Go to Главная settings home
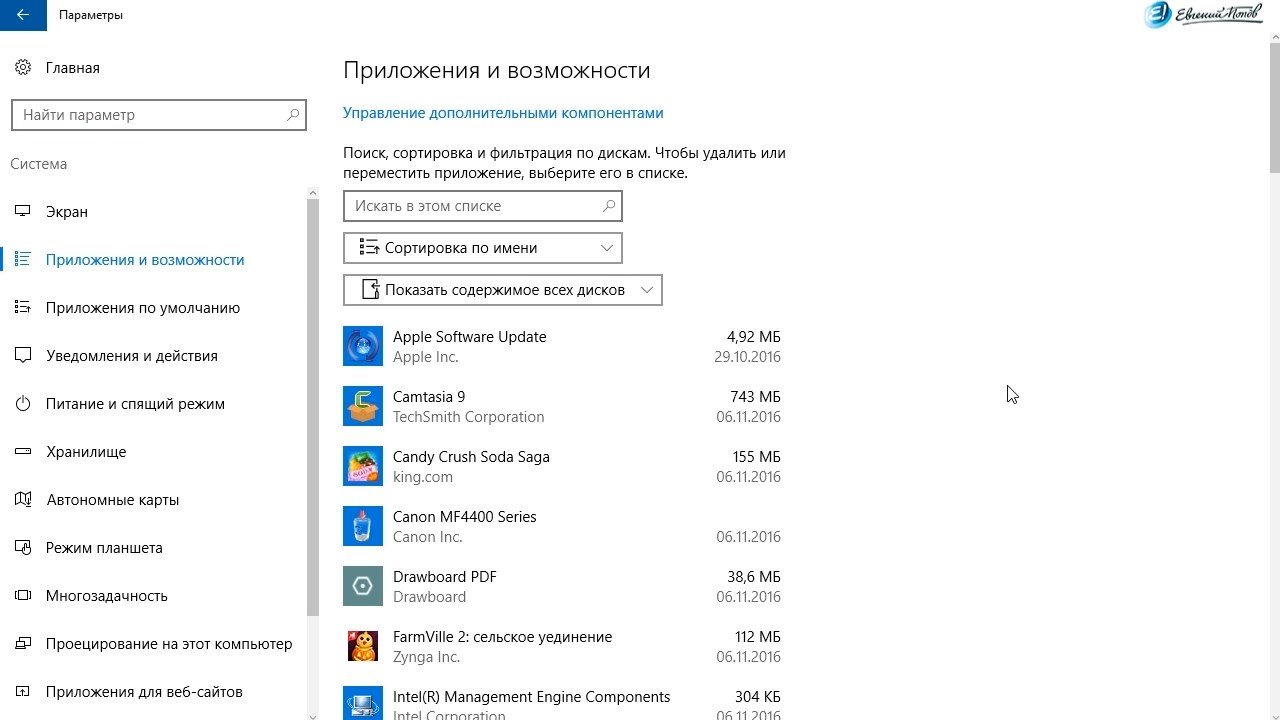The width and height of the screenshot is (1280, 720). pos(73,68)
